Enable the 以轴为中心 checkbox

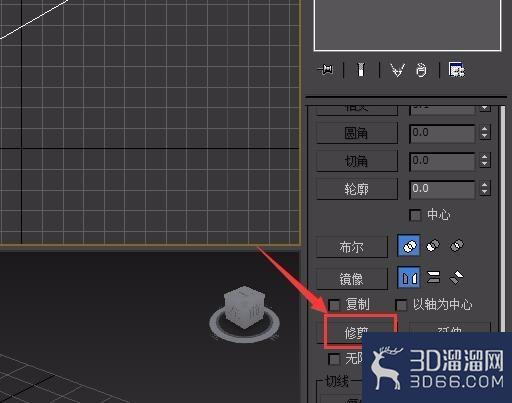click(401, 305)
